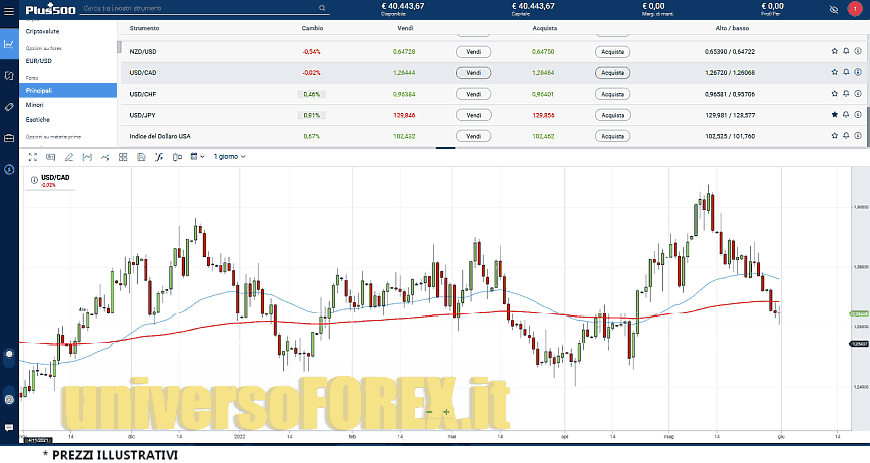The height and width of the screenshot is (463, 870).
Task: Set a price alert bell for USD/CAD
Action: pyautogui.click(x=846, y=72)
